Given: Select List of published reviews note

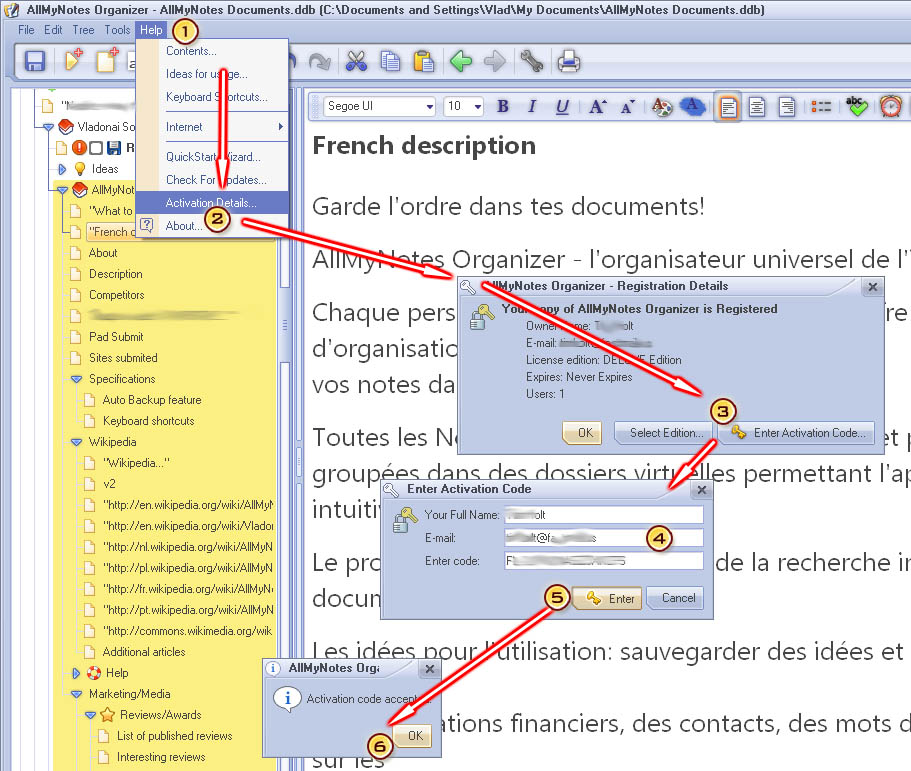Looking at the screenshot, I should [174, 736].
